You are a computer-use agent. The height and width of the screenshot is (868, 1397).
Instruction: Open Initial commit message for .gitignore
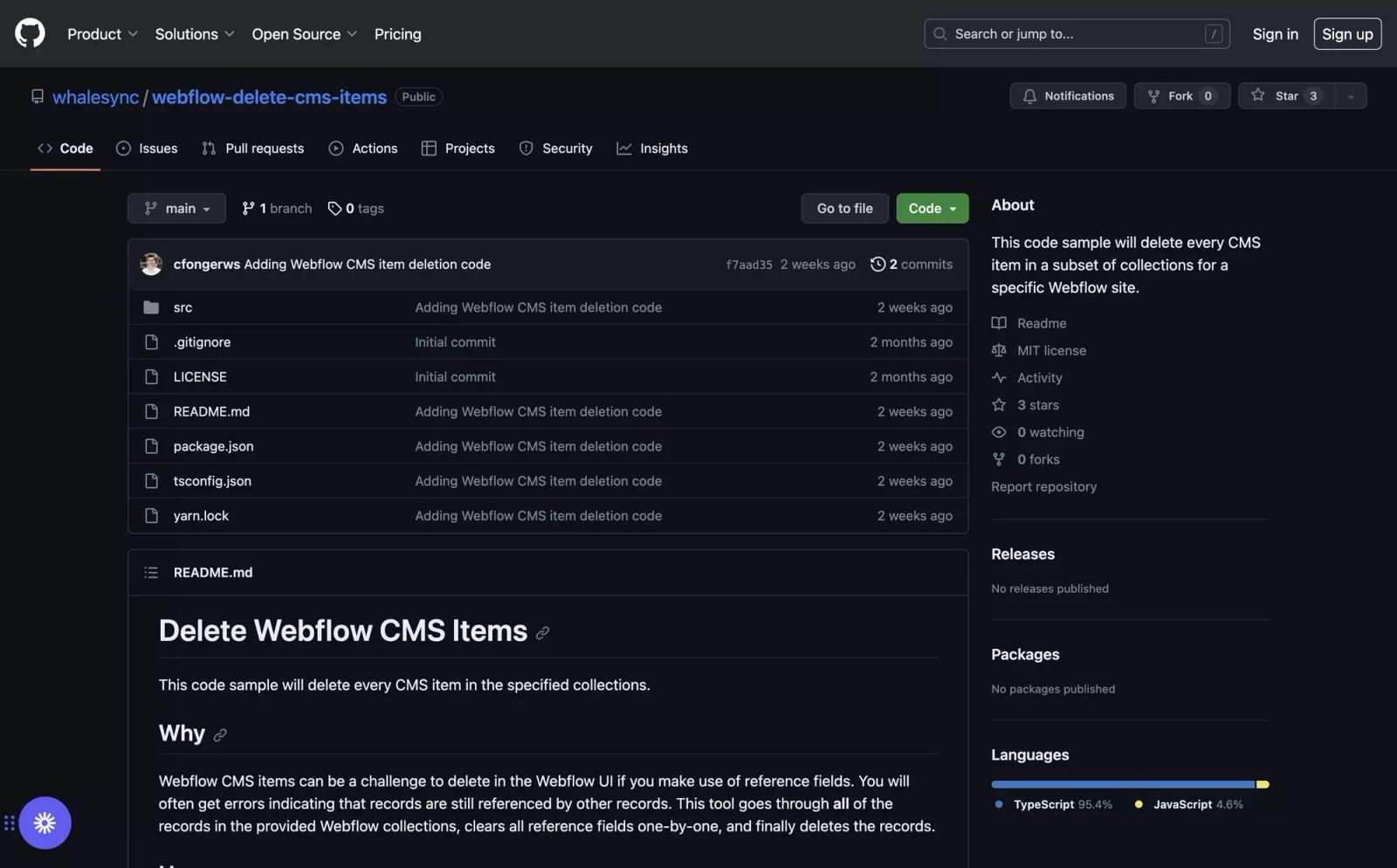tap(455, 342)
